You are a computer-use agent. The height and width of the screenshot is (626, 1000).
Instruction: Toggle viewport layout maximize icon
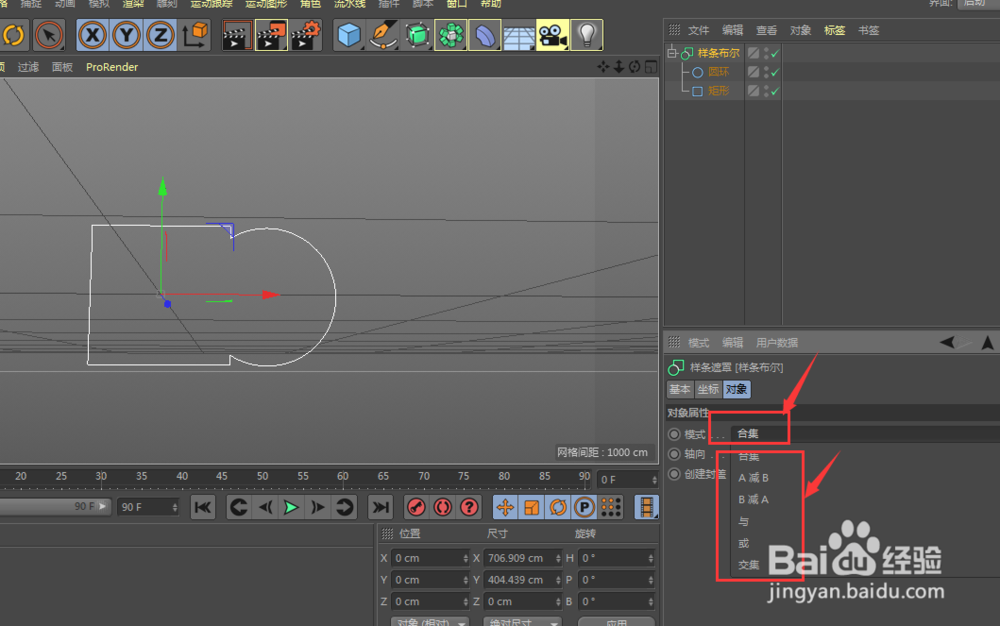click(x=651, y=66)
